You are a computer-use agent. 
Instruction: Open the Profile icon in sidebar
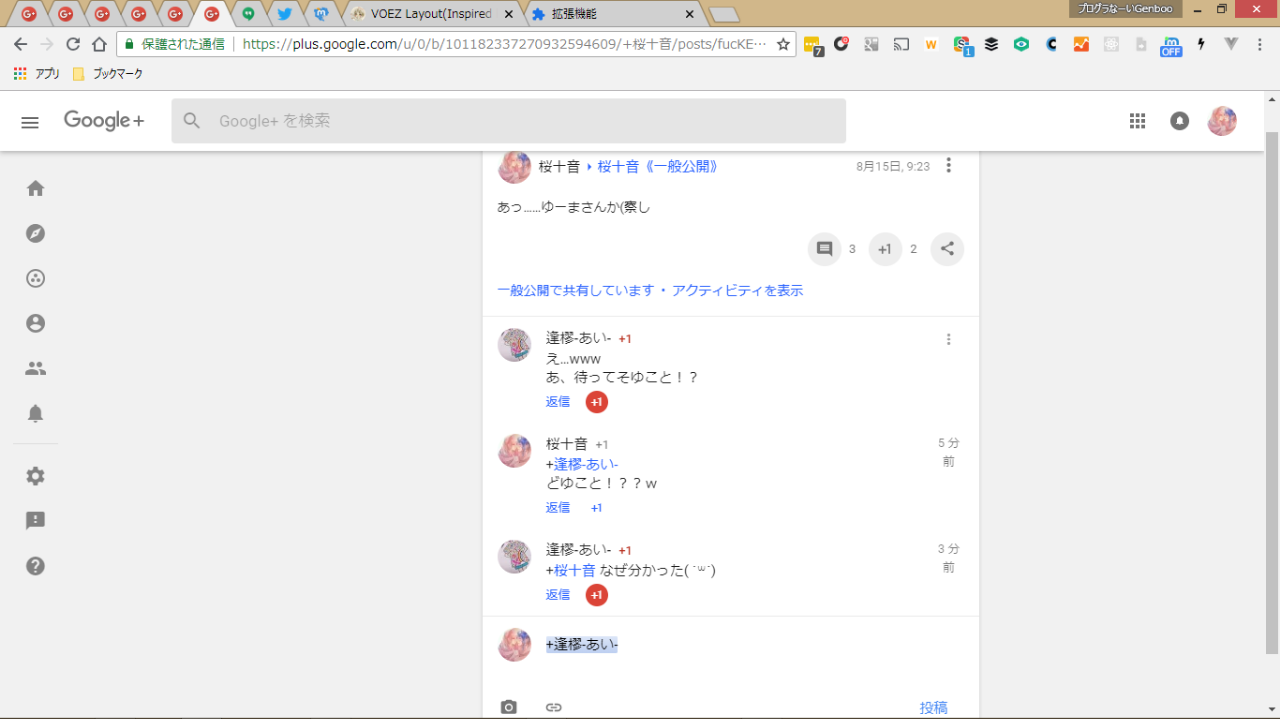(36, 323)
